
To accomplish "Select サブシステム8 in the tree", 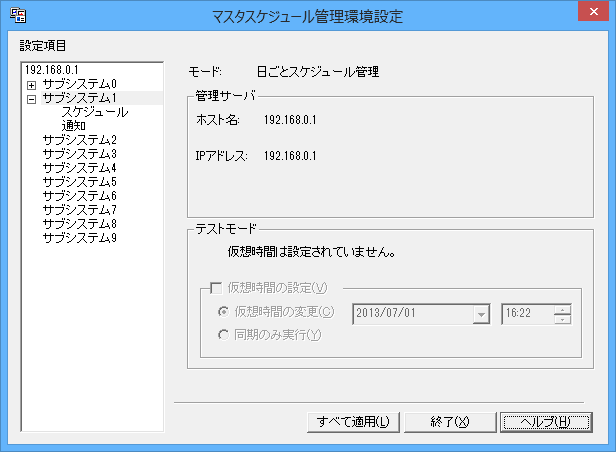I will coord(79,223).
